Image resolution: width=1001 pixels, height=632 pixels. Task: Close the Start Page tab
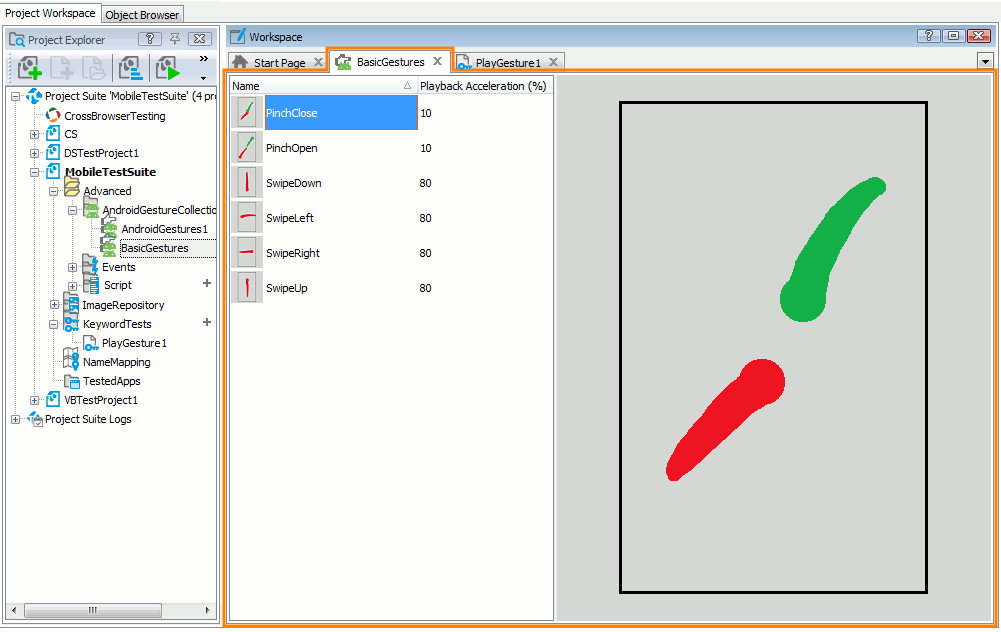318,62
